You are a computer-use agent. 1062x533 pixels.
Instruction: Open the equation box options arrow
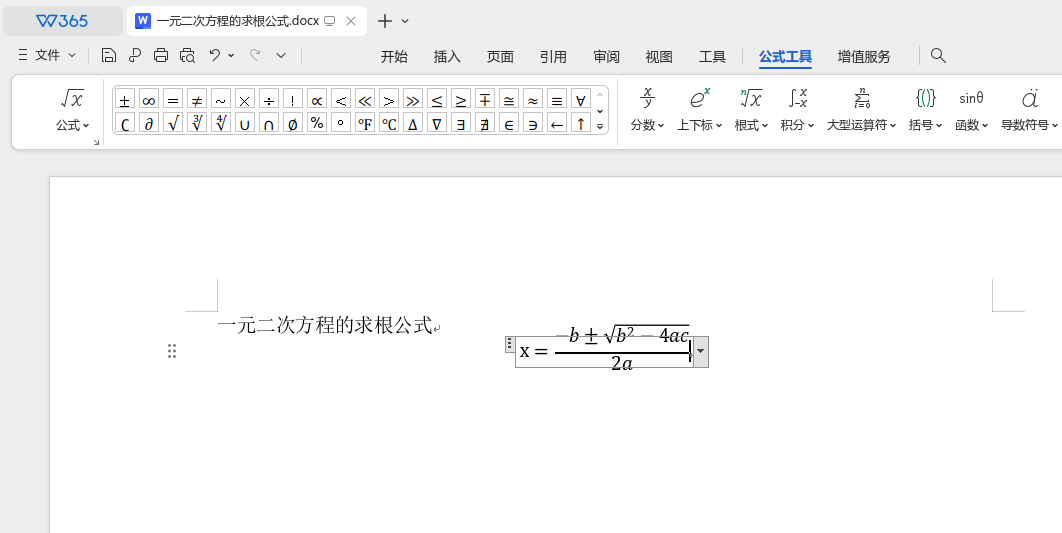click(701, 351)
